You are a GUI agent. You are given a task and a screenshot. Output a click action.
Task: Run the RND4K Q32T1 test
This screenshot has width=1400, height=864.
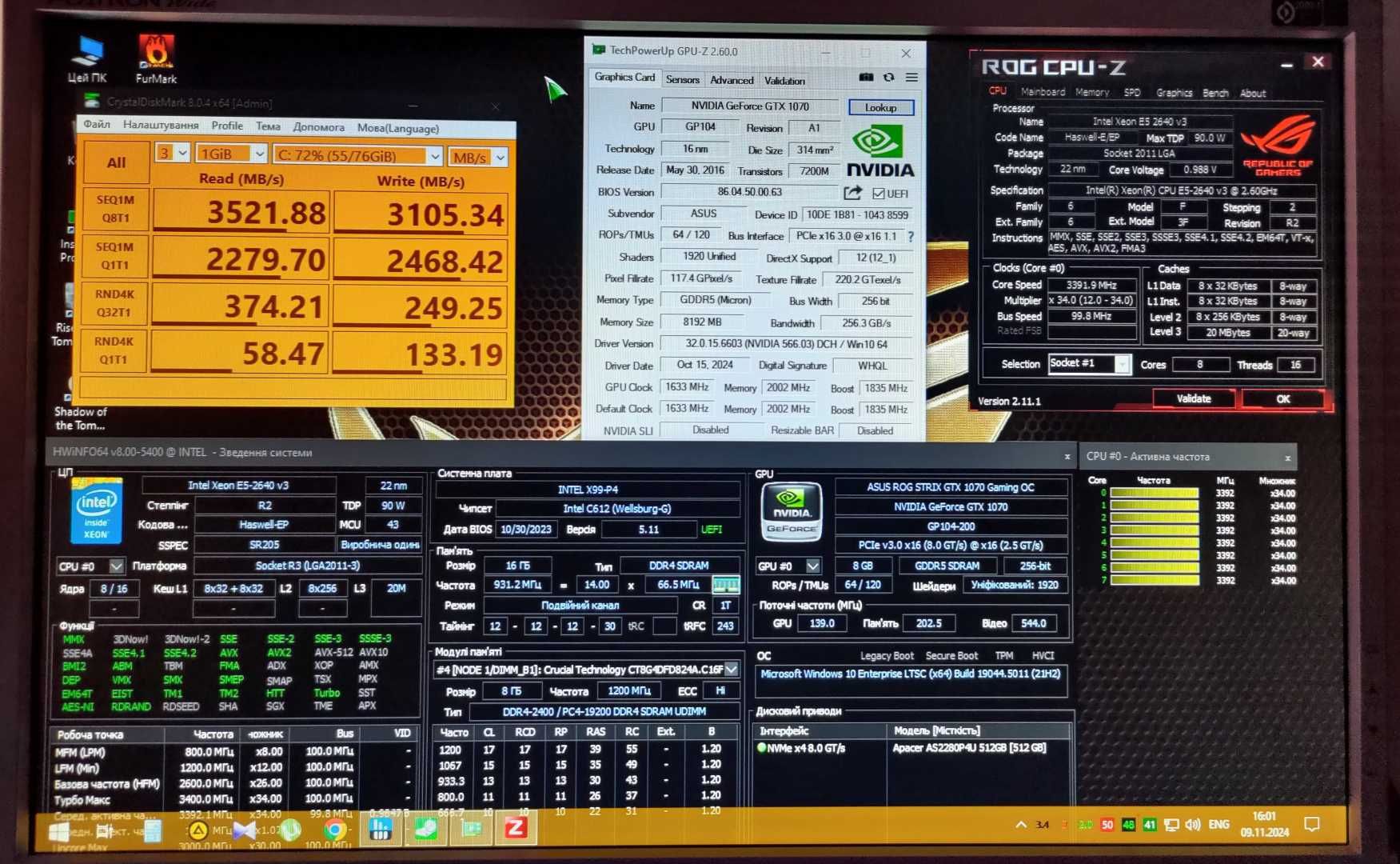(x=114, y=303)
